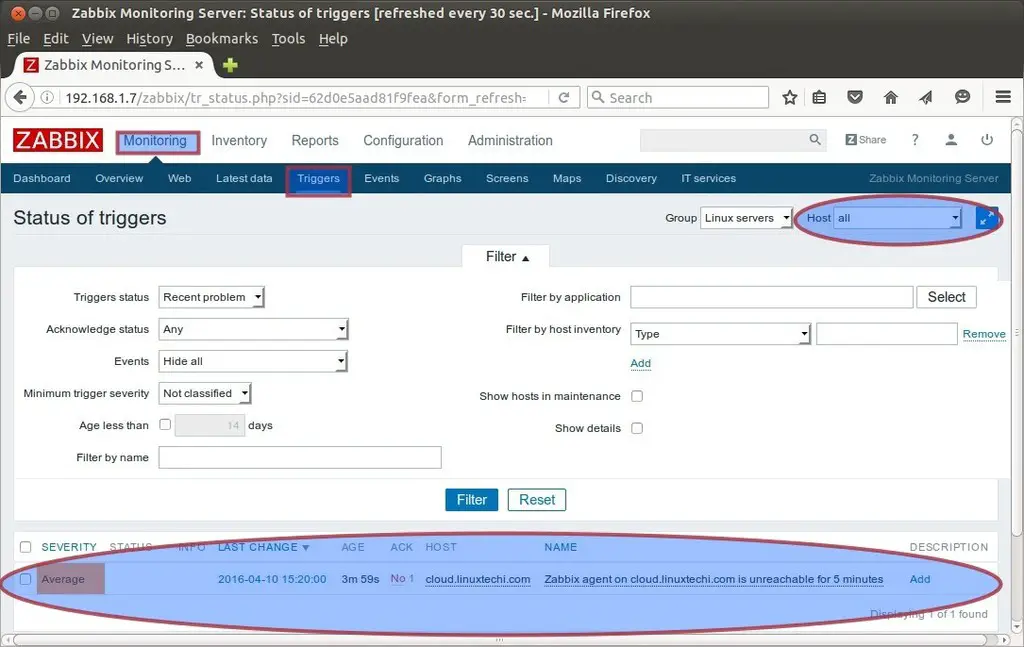
Task: Open Triggers status Recent problem dropdown
Action: pyautogui.click(x=212, y=297)
